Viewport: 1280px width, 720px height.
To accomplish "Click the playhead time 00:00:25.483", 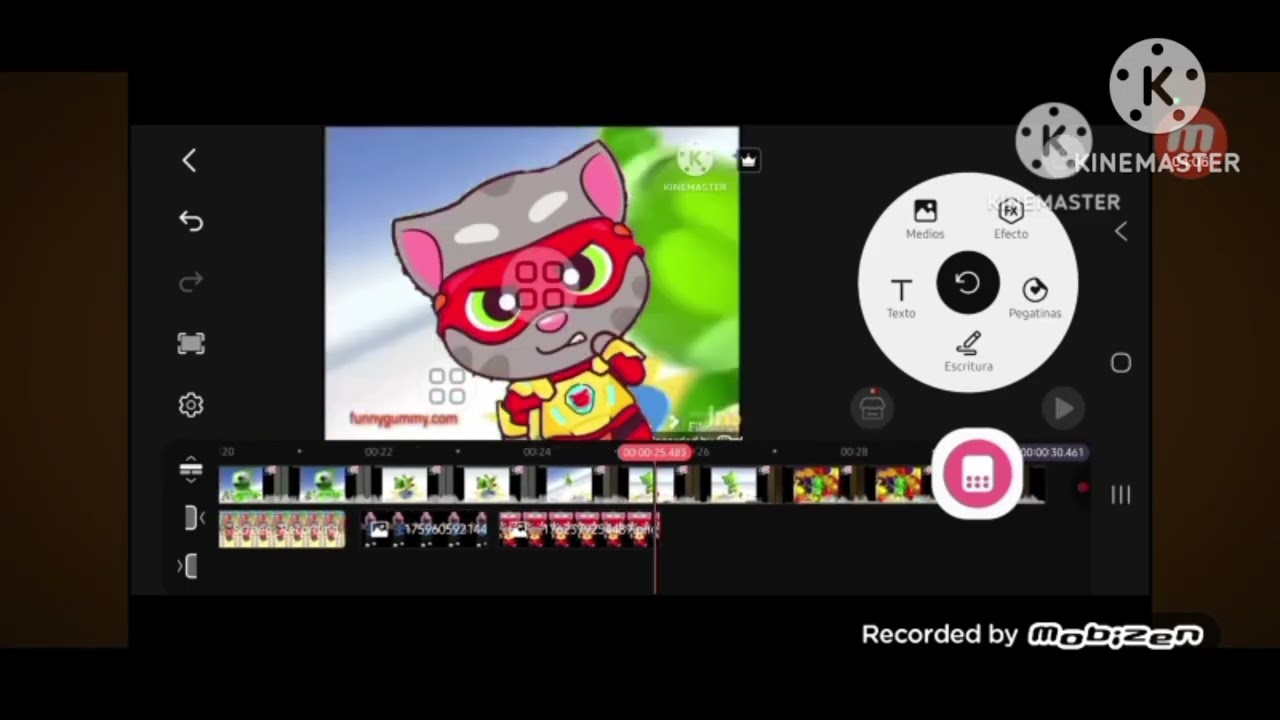I will pos(655,452).
